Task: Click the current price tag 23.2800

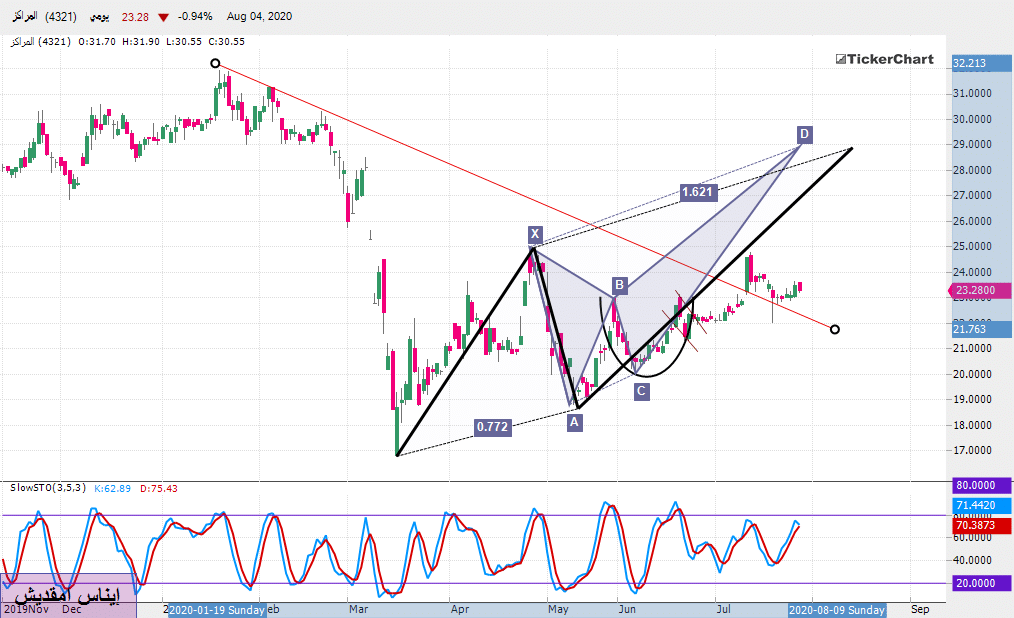Action: click(x=975, y=291)
